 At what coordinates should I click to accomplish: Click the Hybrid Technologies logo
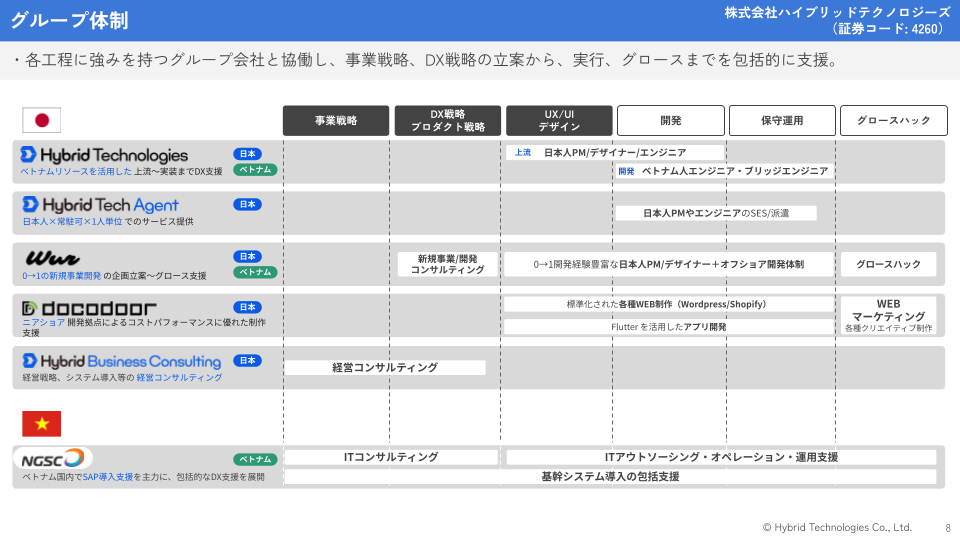click(104, 154)
